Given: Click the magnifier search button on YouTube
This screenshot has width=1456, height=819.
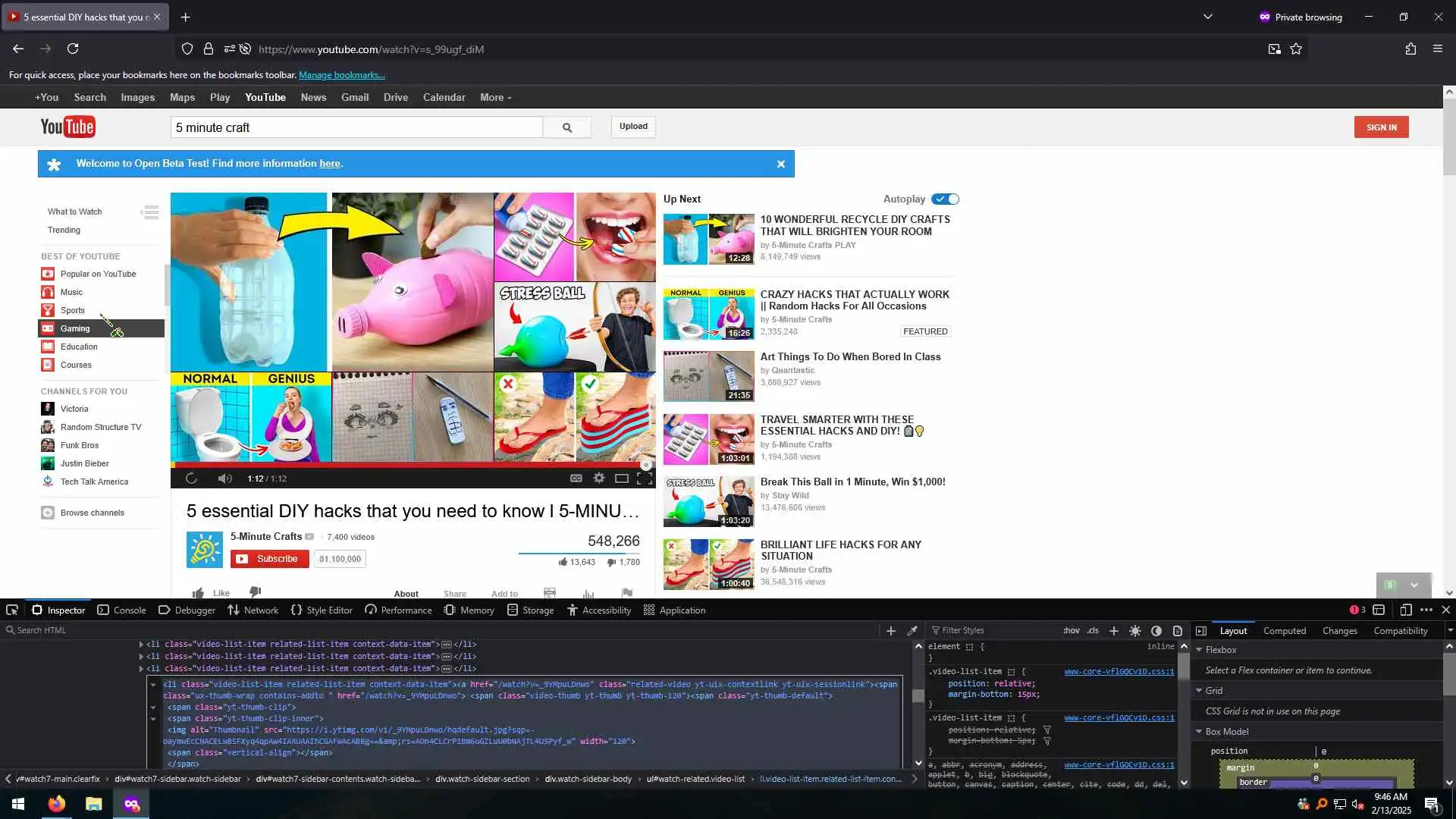Looking at the screenshot, I should [566, 127].
